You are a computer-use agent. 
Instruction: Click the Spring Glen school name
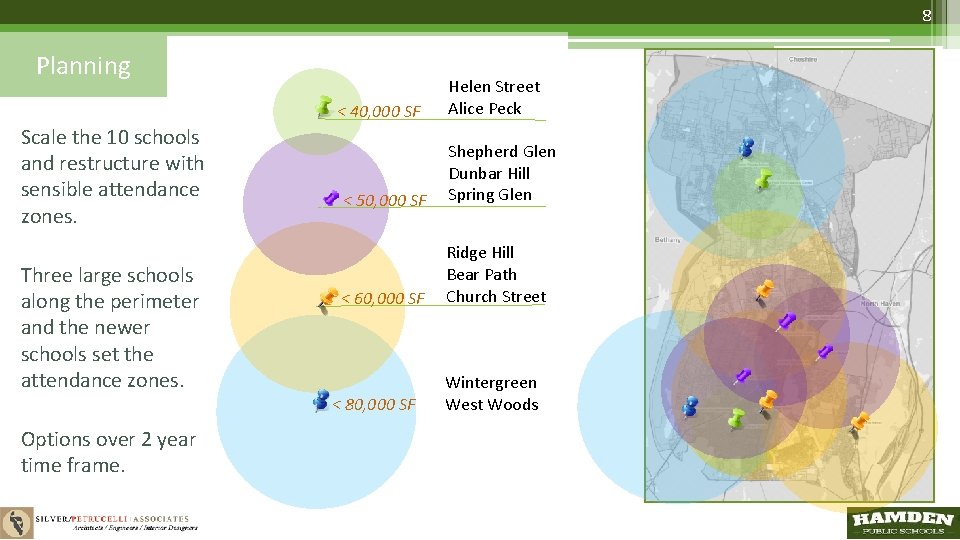(489, 195)
